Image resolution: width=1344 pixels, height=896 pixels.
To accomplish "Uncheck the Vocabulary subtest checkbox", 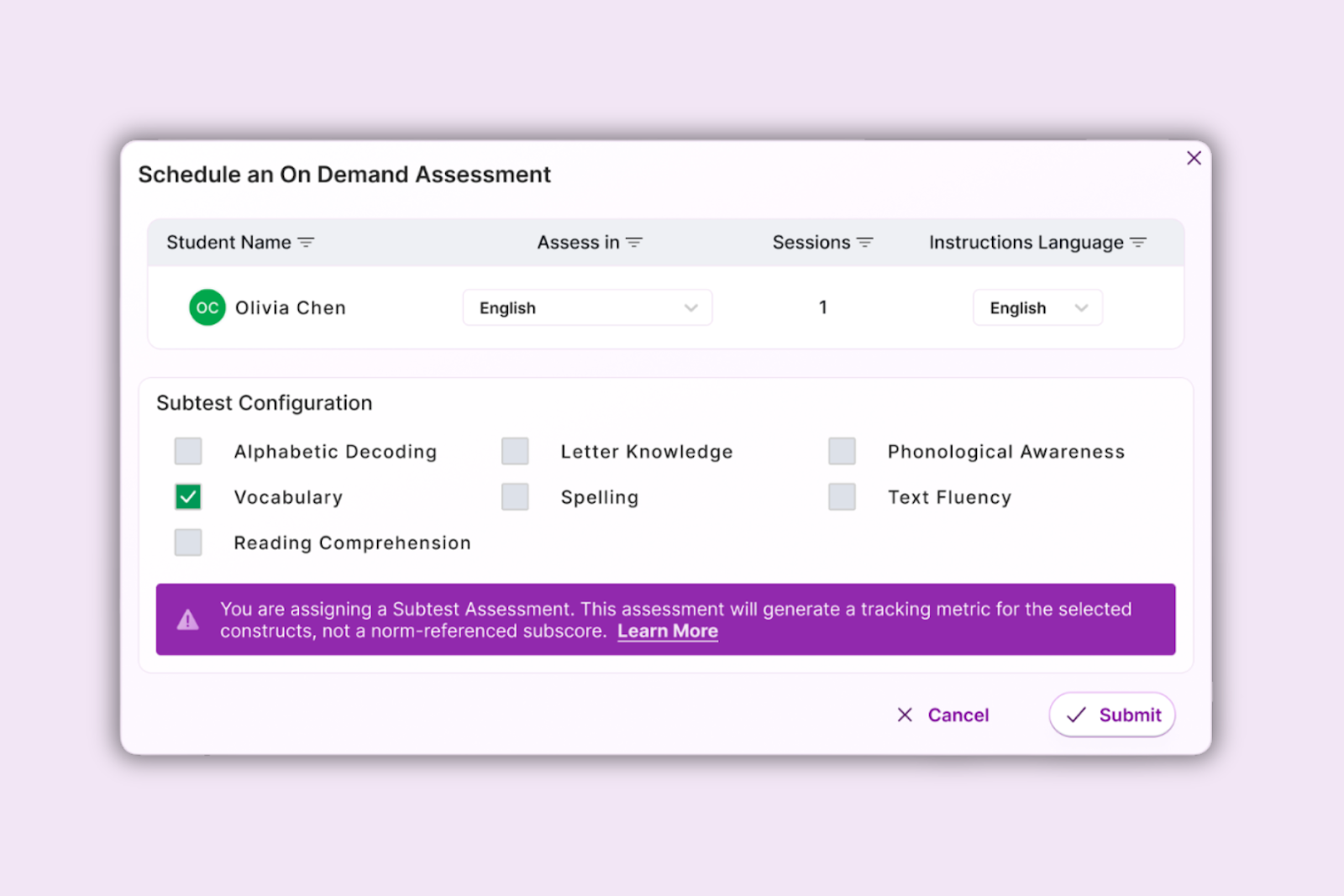I will pyautogui.click(x=188, y=497).
